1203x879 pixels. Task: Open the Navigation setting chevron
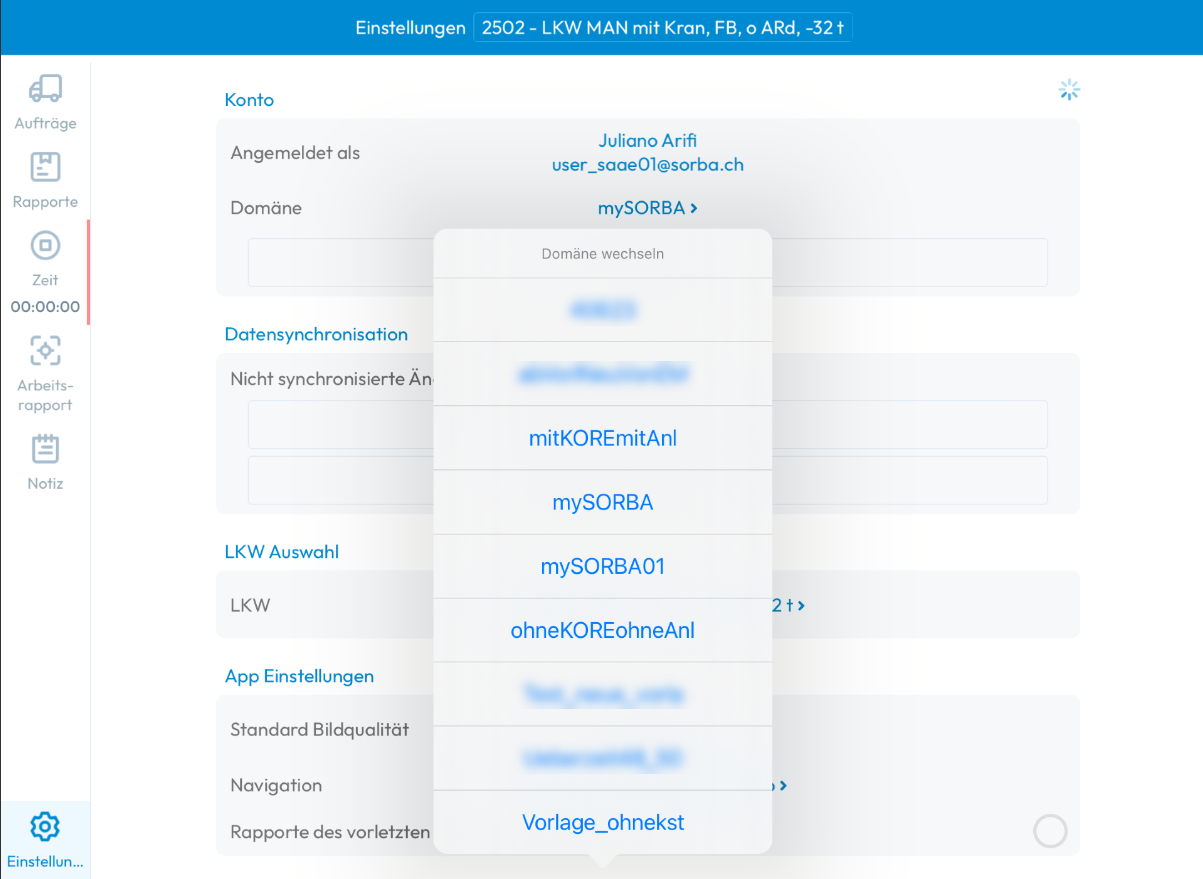(x=783, y=786)
